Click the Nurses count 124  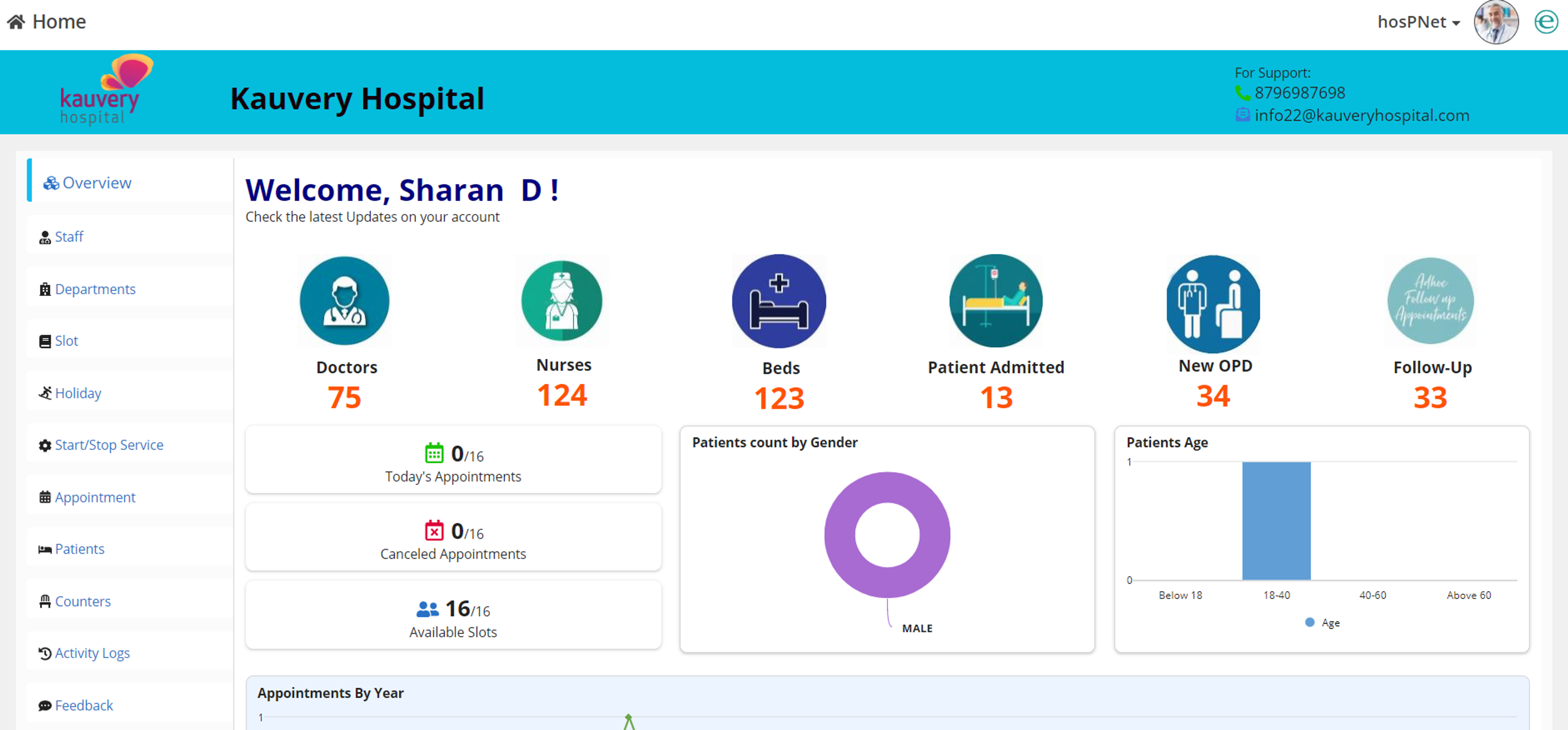click(x=562, y=395)
